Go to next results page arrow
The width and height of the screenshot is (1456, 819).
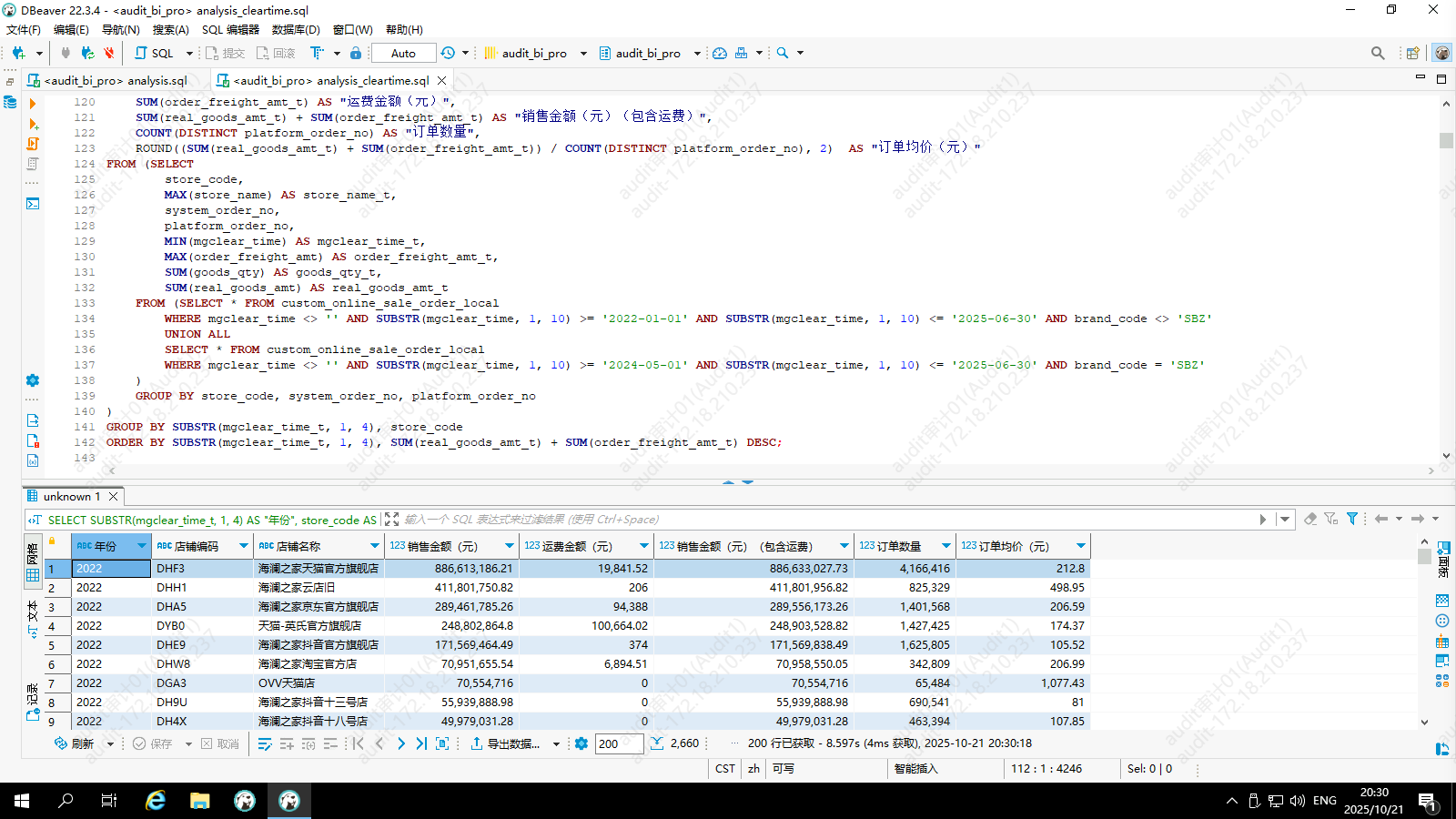click(401, 743)
